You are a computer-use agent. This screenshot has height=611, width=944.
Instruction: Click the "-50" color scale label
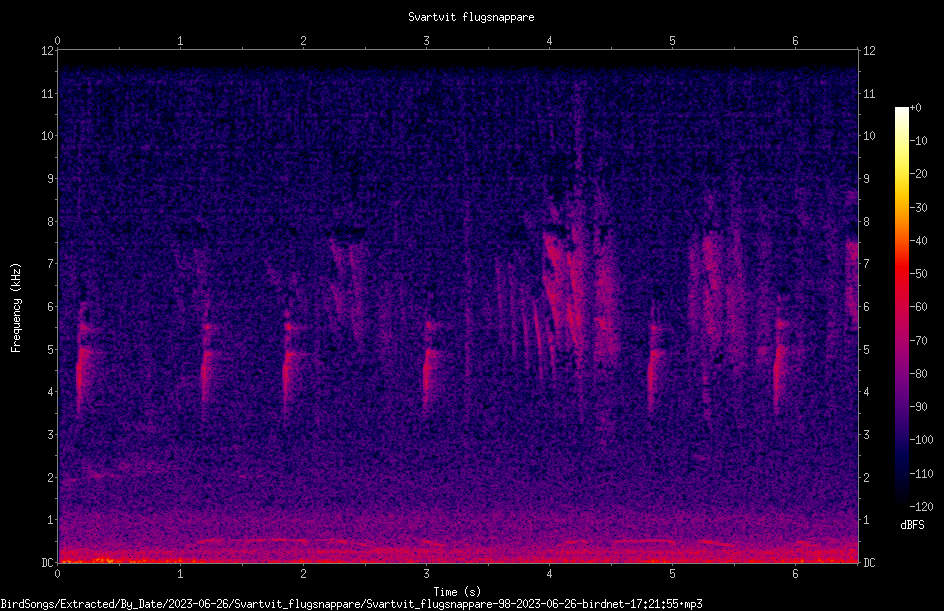tap(919, 274)
